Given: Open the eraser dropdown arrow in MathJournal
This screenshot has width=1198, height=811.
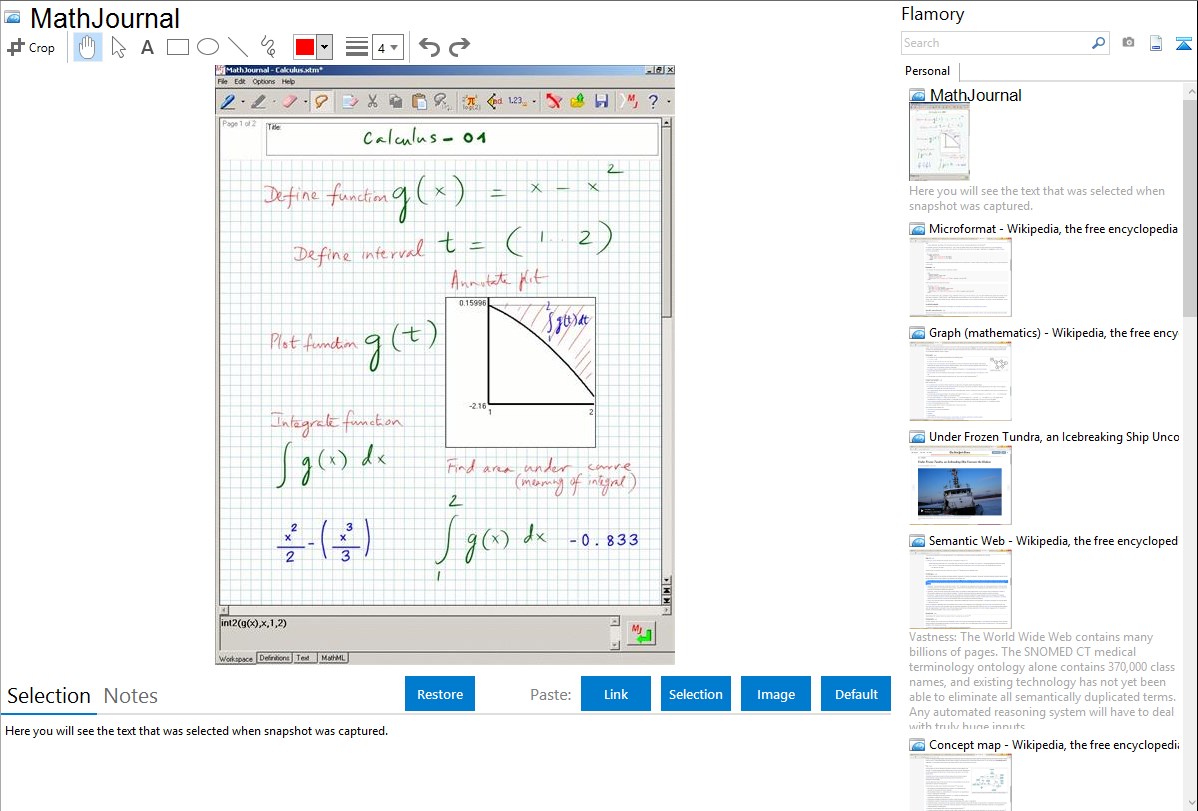Looking at the screenshot, I should click(305, 102).
